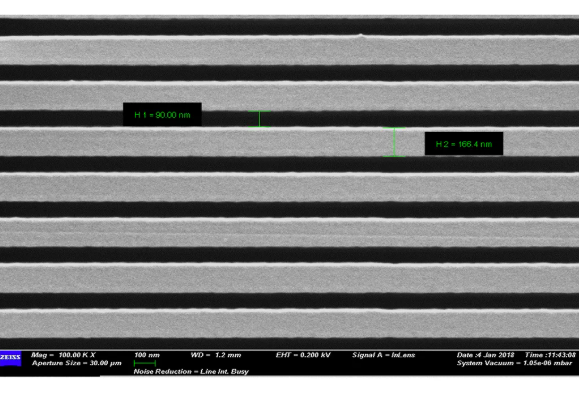The height and width of the screenshot is (393, 579).
Task: Click the WD = 1.2 mm value
Action: (x=216, y=355)
